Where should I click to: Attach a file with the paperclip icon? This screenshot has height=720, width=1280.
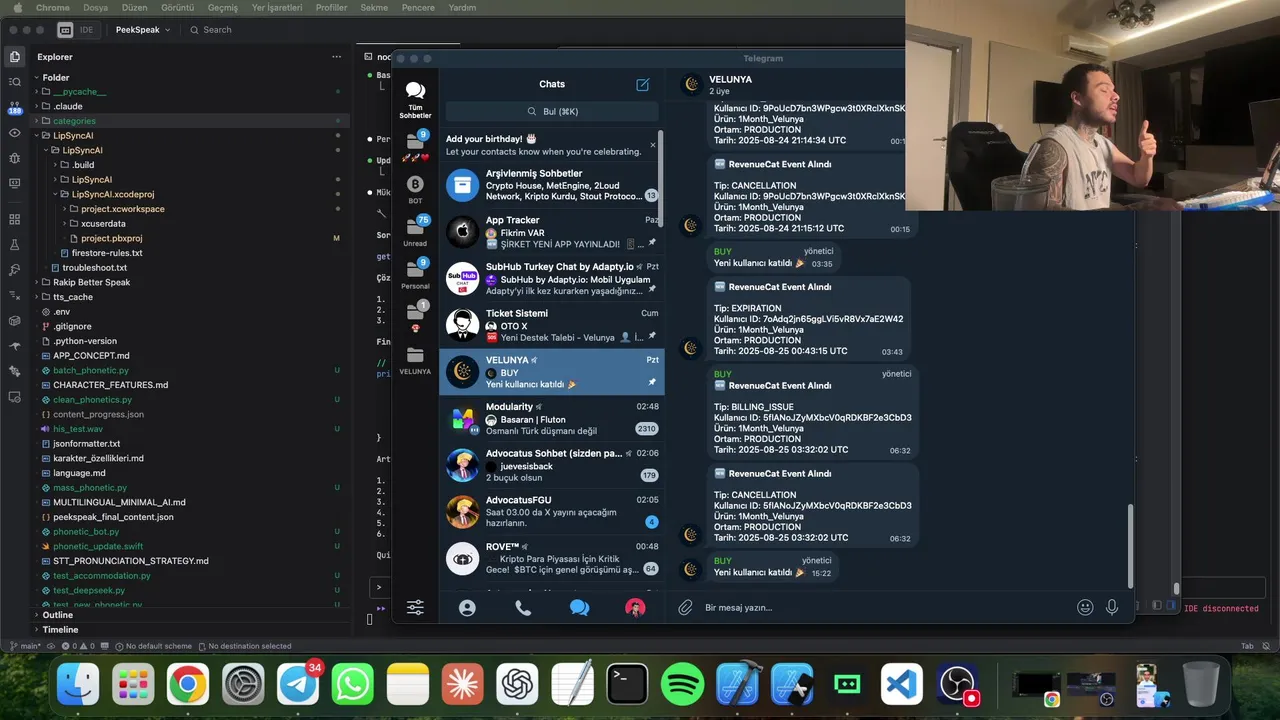coord(685,607)
